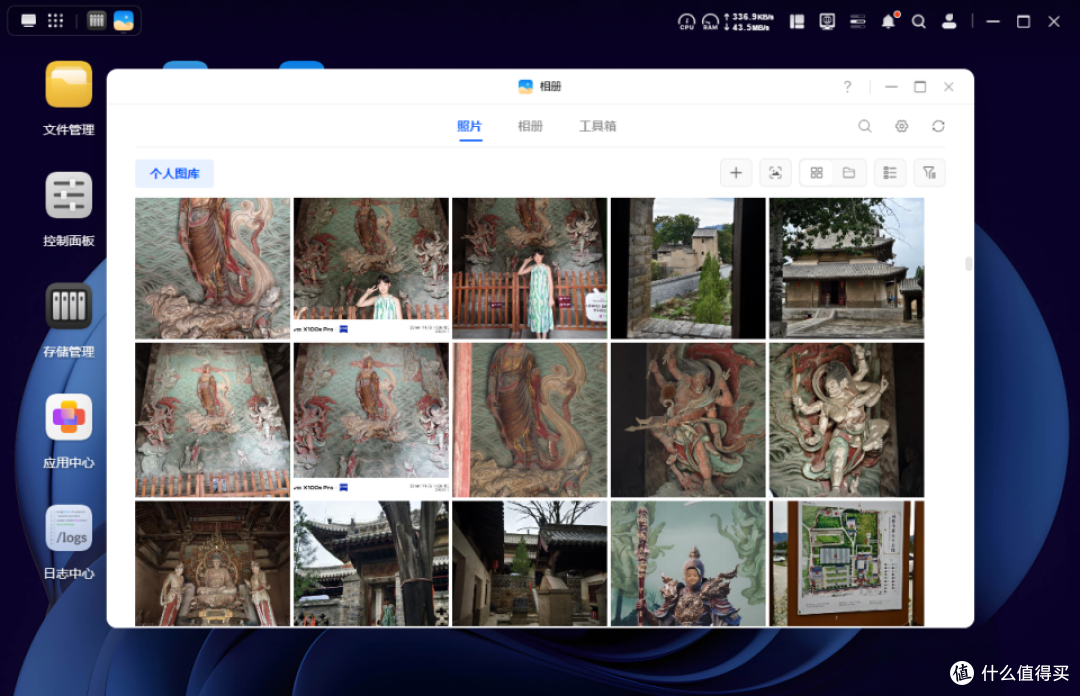
Task: Open the task list icon in top bar
Action: point(858,22)
